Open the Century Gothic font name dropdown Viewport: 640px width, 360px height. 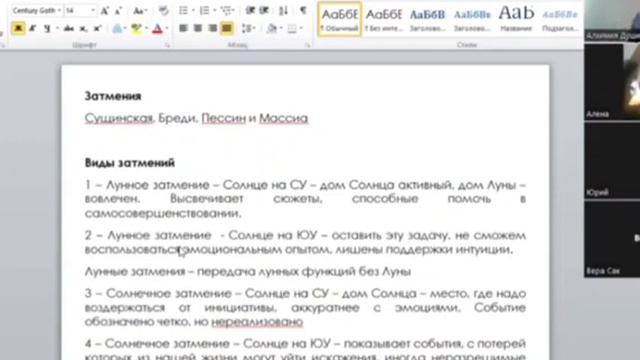pos(60,11)
